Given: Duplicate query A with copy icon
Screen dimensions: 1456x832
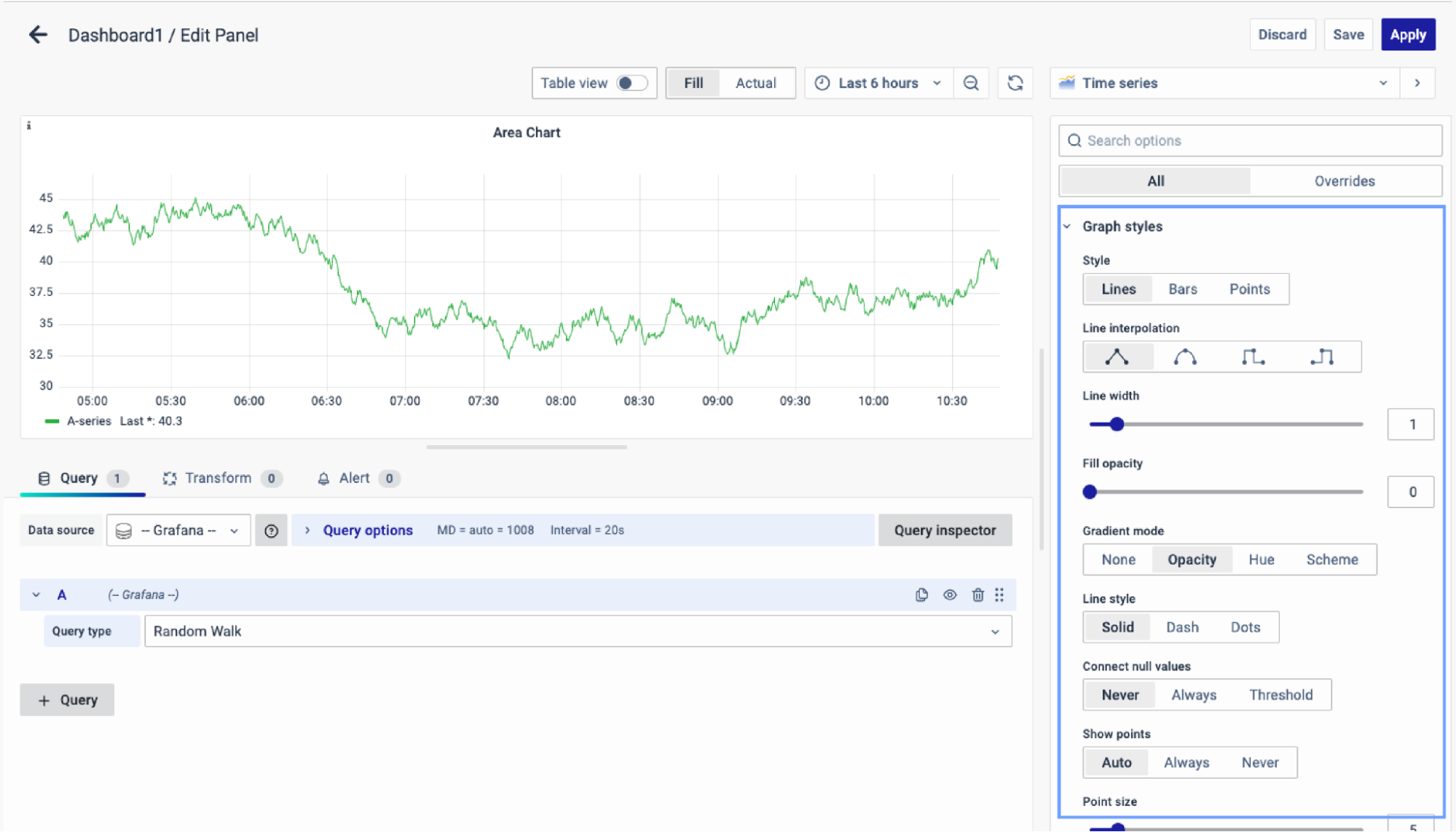Looking at the screenshot, I should point(921,594).
